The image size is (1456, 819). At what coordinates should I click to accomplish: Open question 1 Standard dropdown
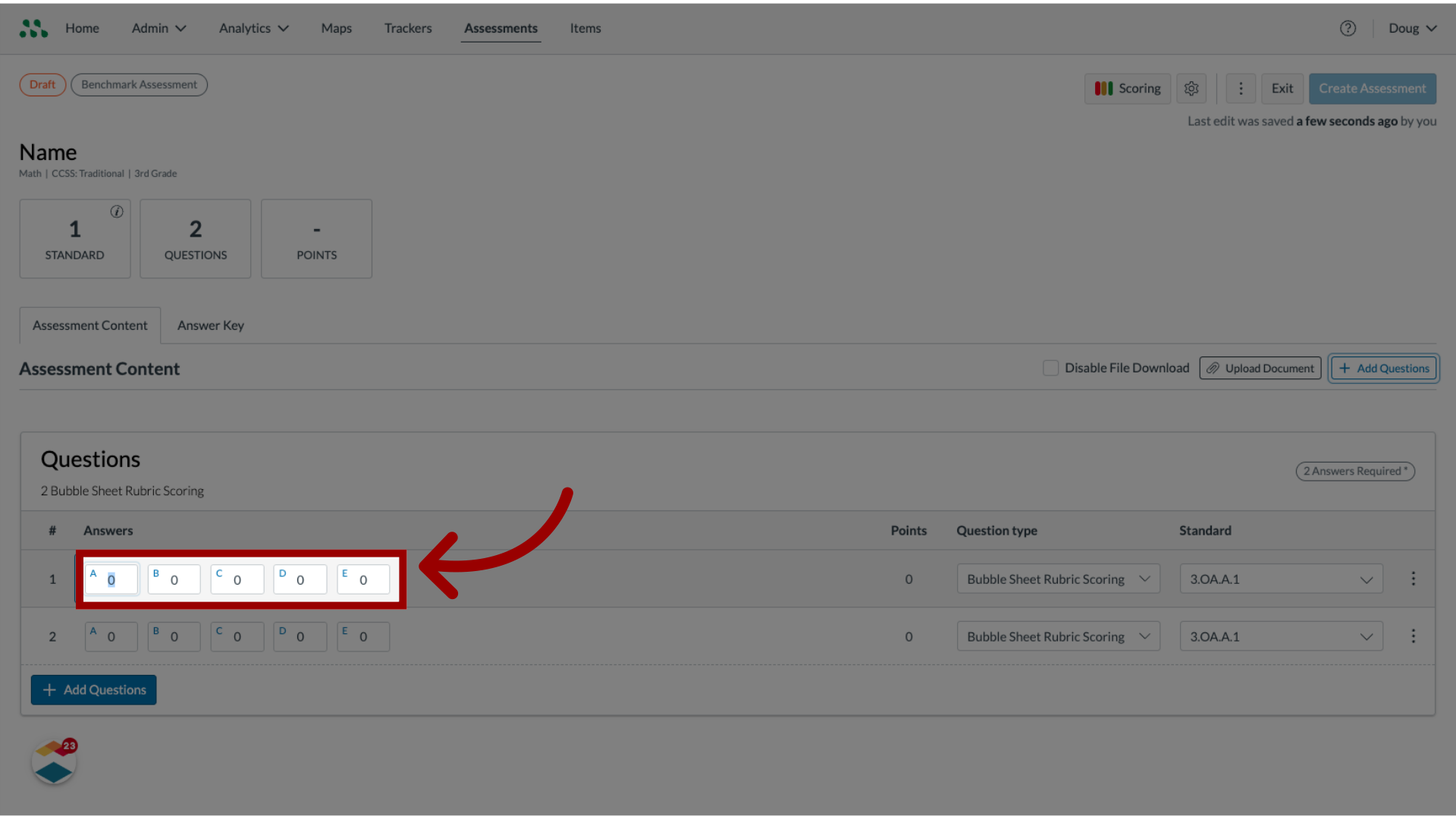pos(1282,579)
